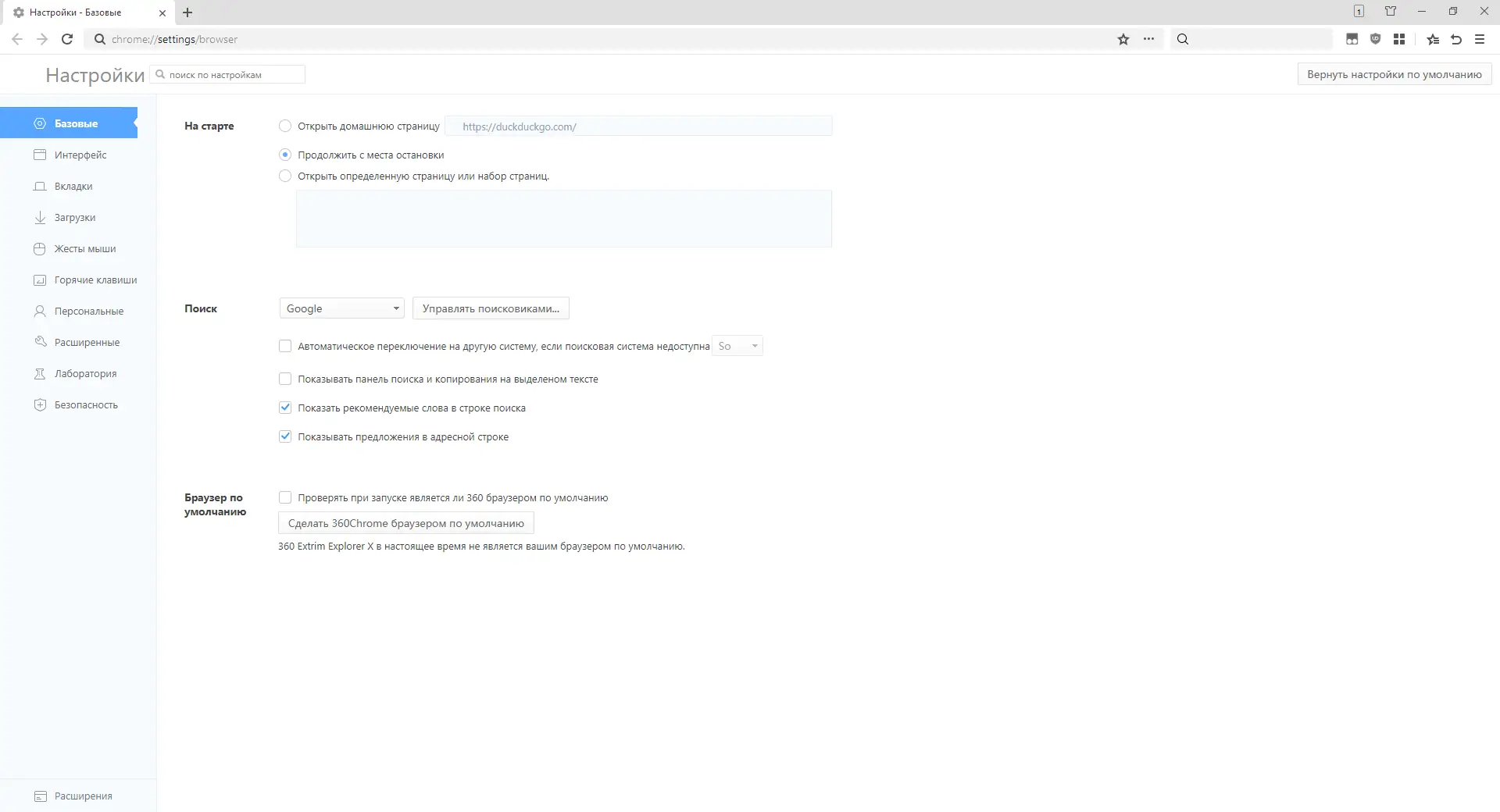Click the homepage URL field with duckduckgo.com

tap(639, 126)
